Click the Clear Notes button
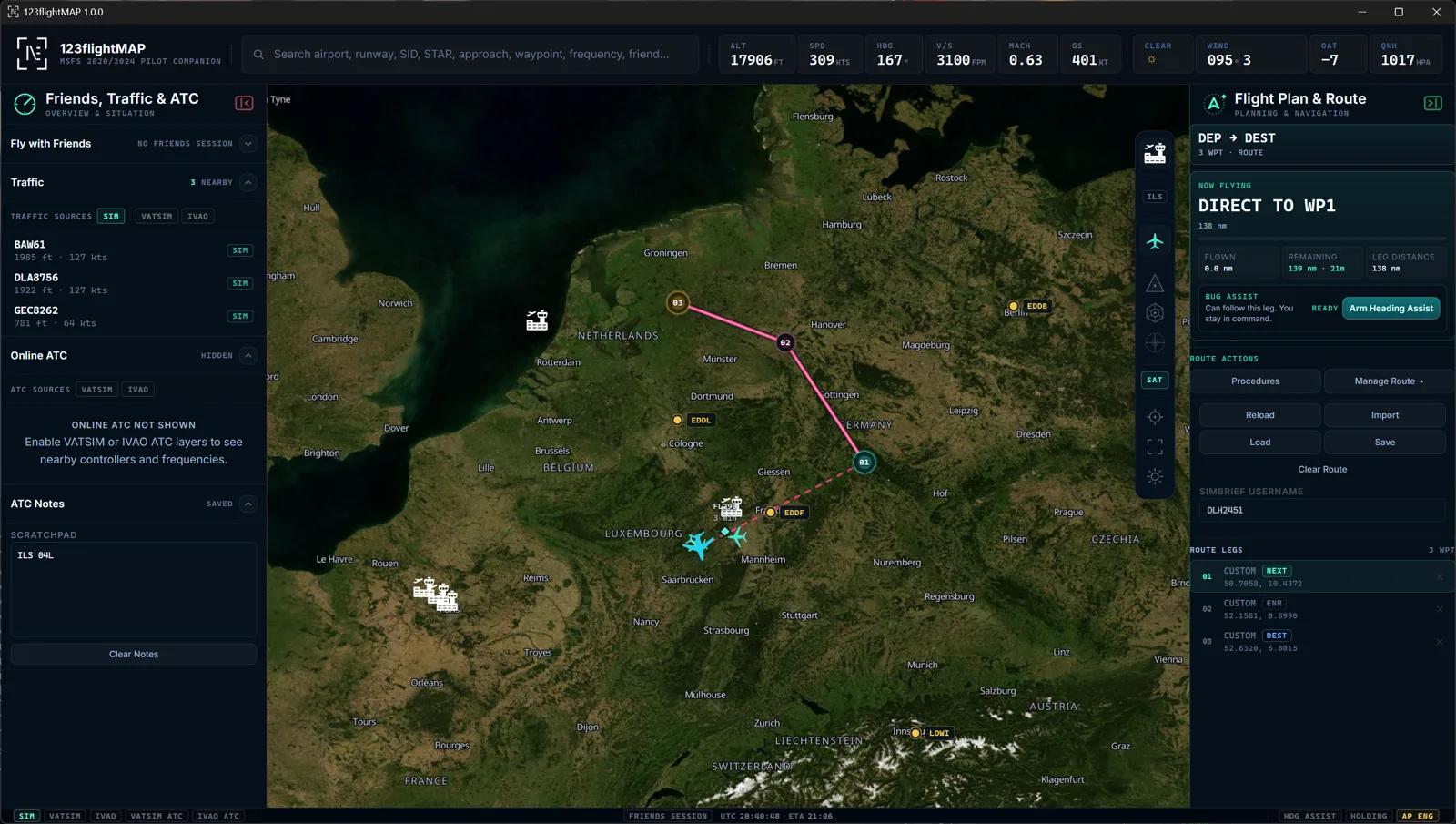Viewport: 1456px width, 824px height. coord(134,655)
